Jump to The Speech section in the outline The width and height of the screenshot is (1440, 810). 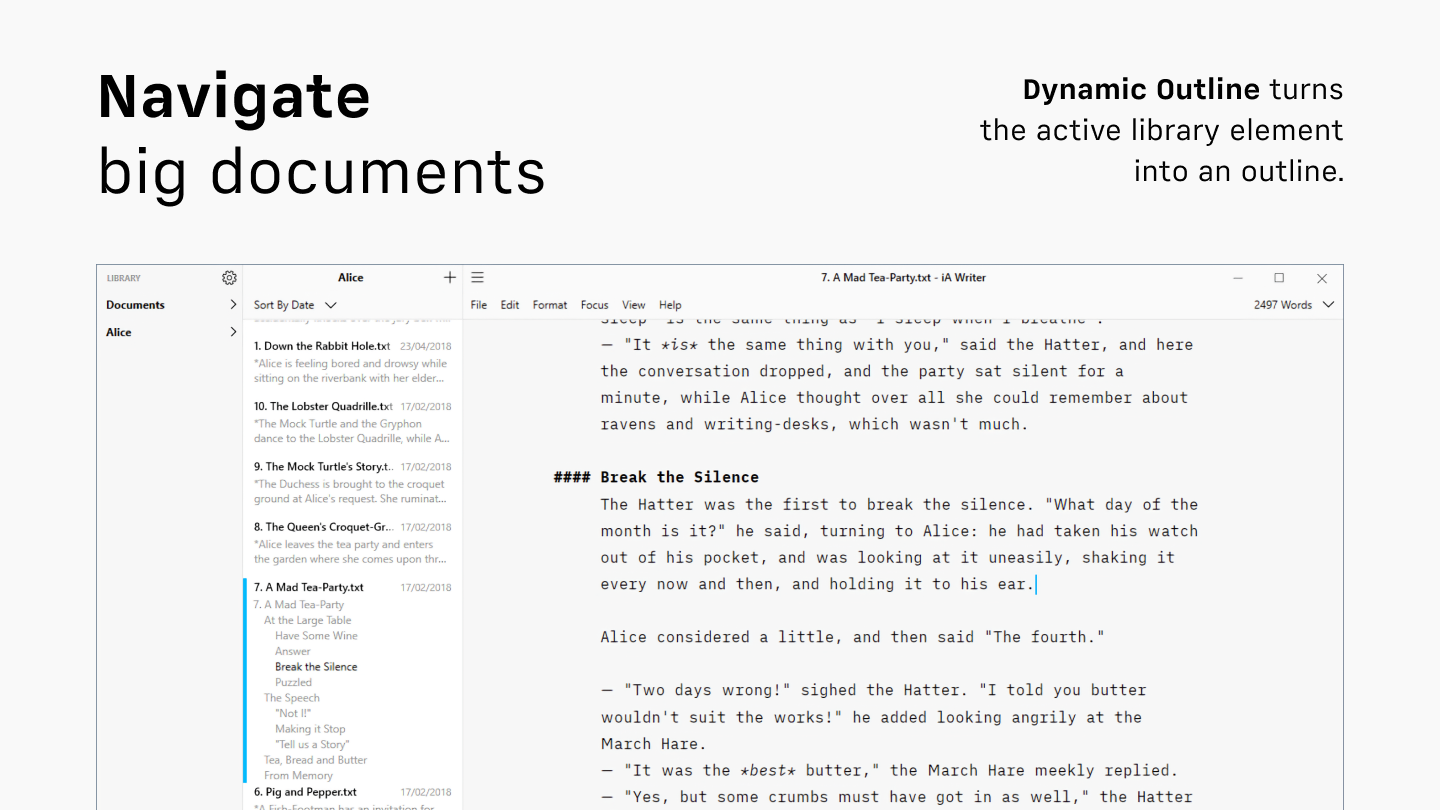[291, 697]
